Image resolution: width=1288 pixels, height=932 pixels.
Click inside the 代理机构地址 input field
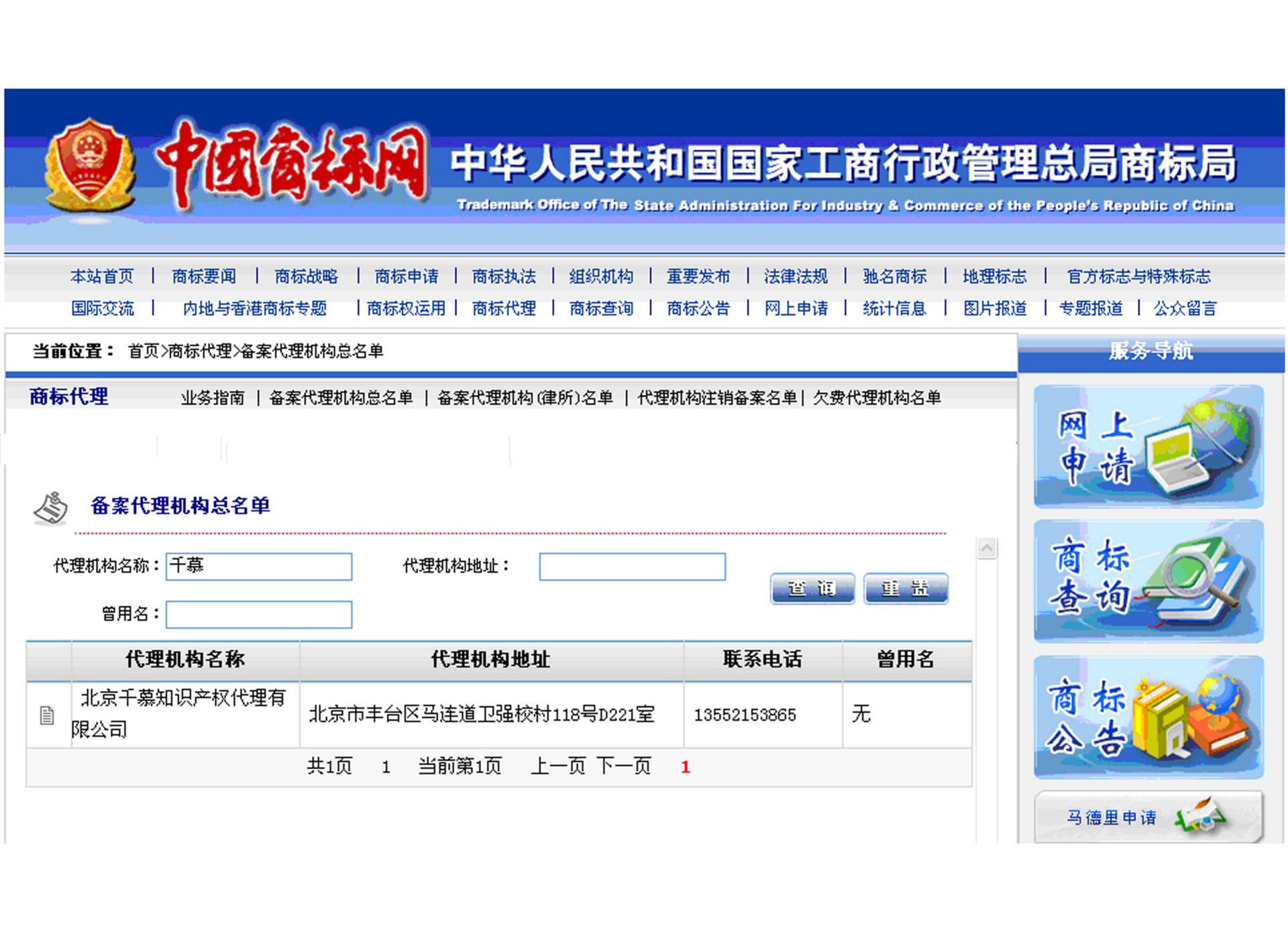coord(631,567)
